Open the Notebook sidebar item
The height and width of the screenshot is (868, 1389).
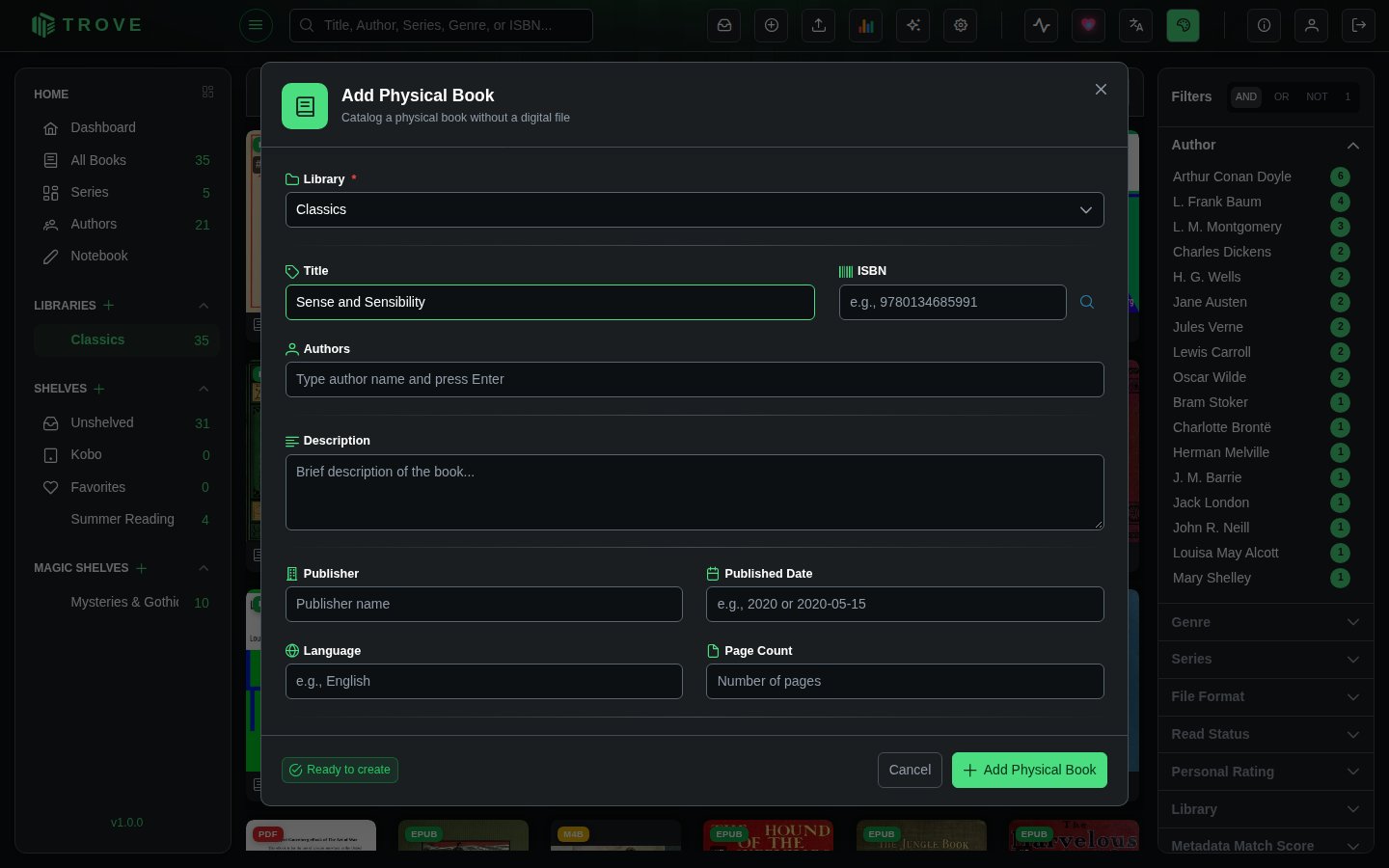(x=126, y=256)
